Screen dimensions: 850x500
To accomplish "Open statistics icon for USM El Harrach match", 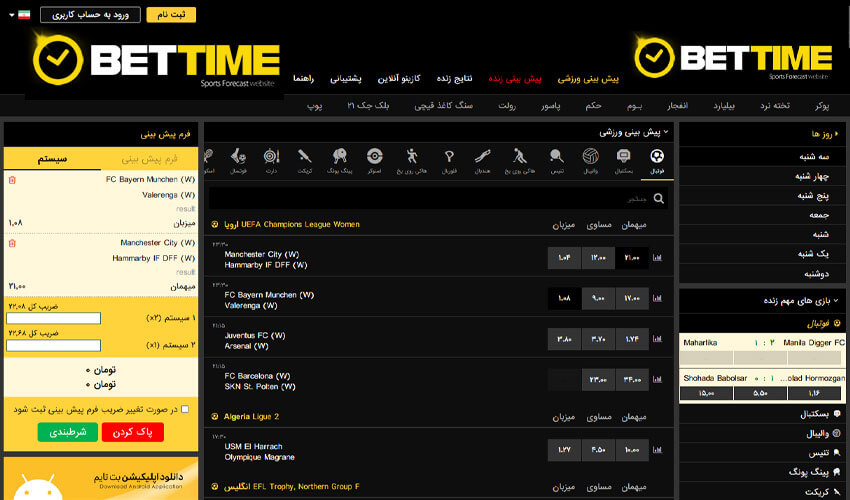I will 658,450.
